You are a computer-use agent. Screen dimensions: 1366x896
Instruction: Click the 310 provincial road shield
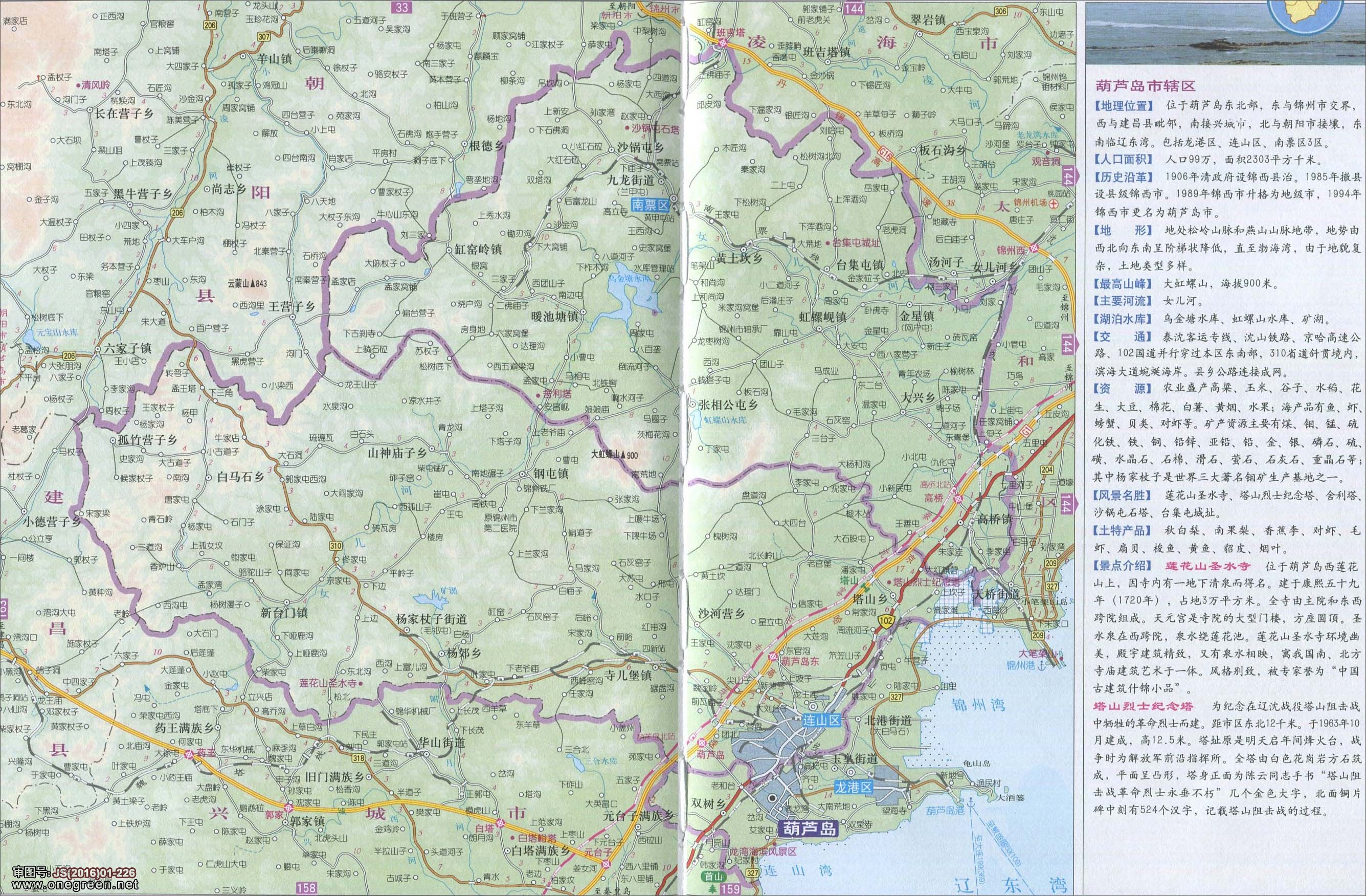click(x=336, y=545)
